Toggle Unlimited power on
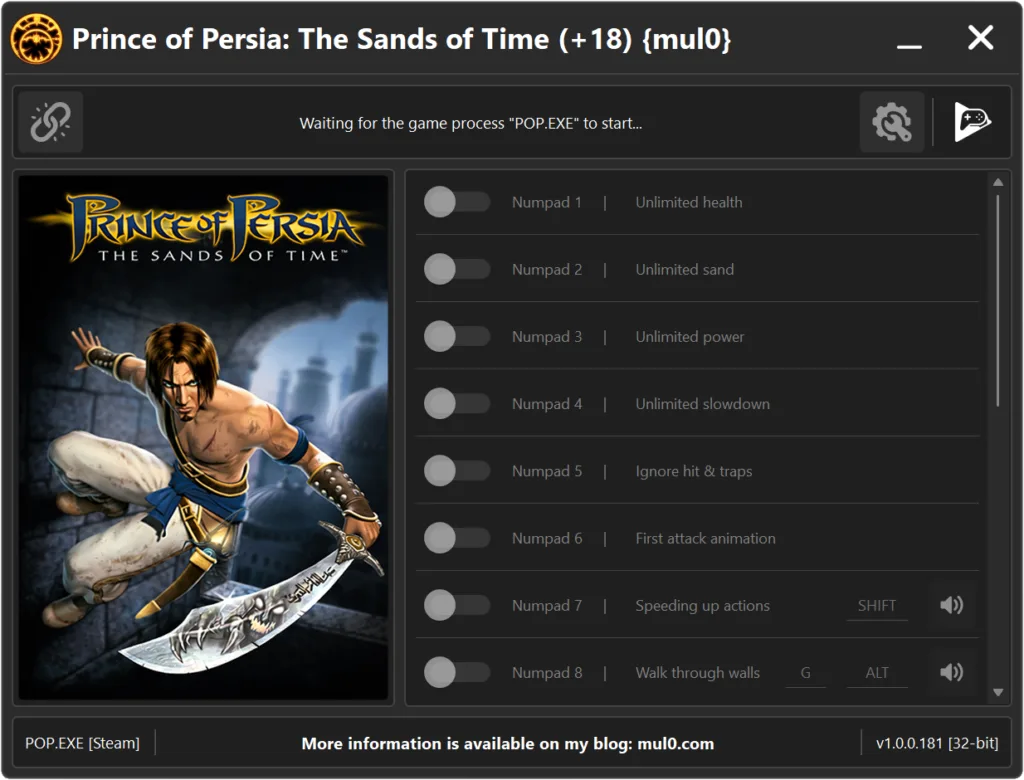Screen dimensions: 1024x780 (x=457, y=336)
